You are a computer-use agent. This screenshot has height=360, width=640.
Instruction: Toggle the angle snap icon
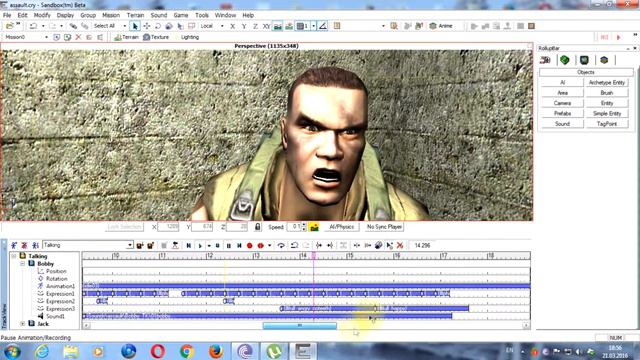coord(322,26)
